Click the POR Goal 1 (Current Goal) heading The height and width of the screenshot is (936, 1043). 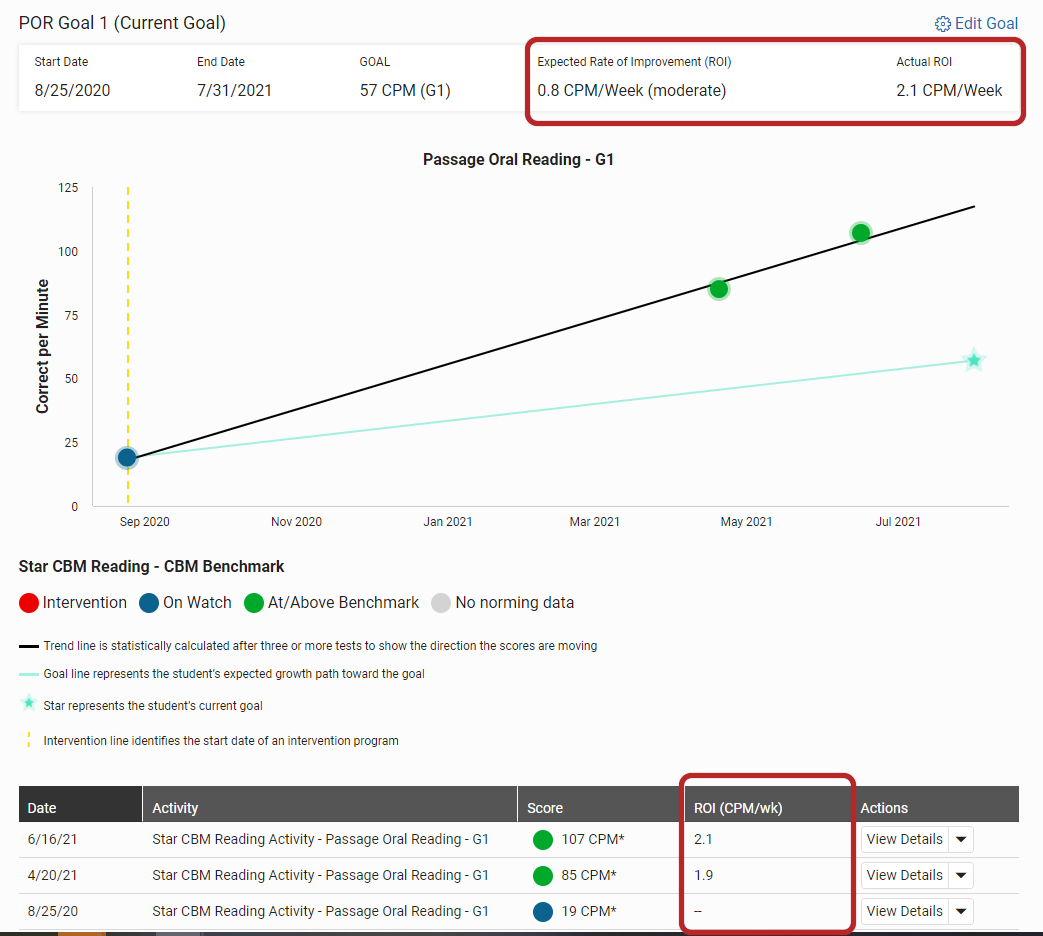122,23
